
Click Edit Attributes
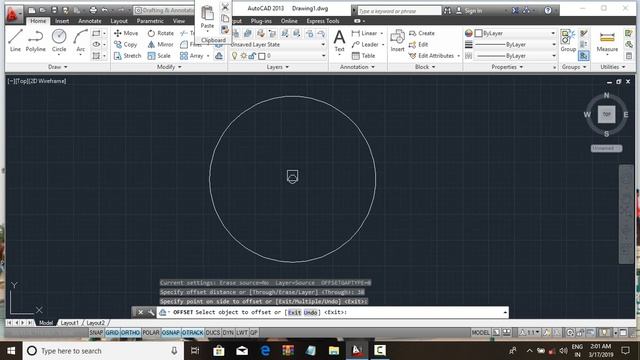pyautogui.click(x=431, y=56)
